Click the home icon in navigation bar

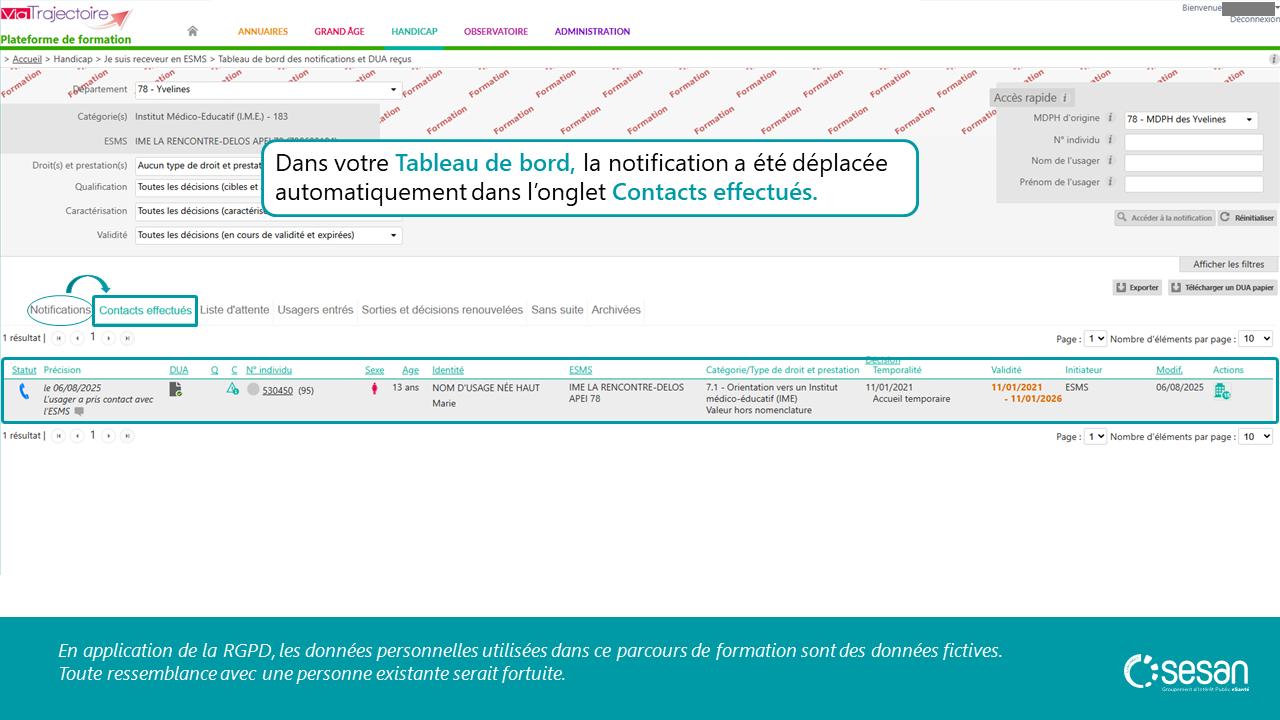pos(192,31)
